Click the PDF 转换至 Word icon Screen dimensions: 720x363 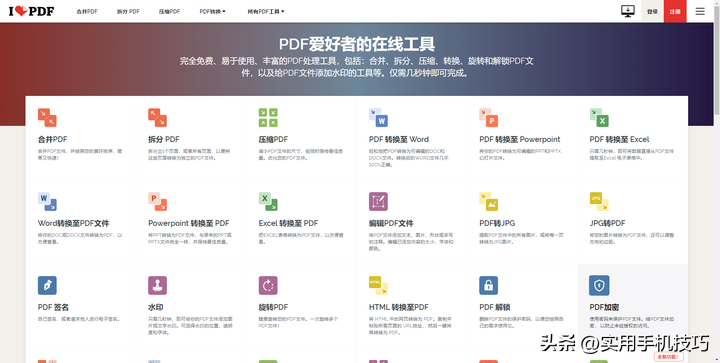pyautogui.click(x=378, y=117)
